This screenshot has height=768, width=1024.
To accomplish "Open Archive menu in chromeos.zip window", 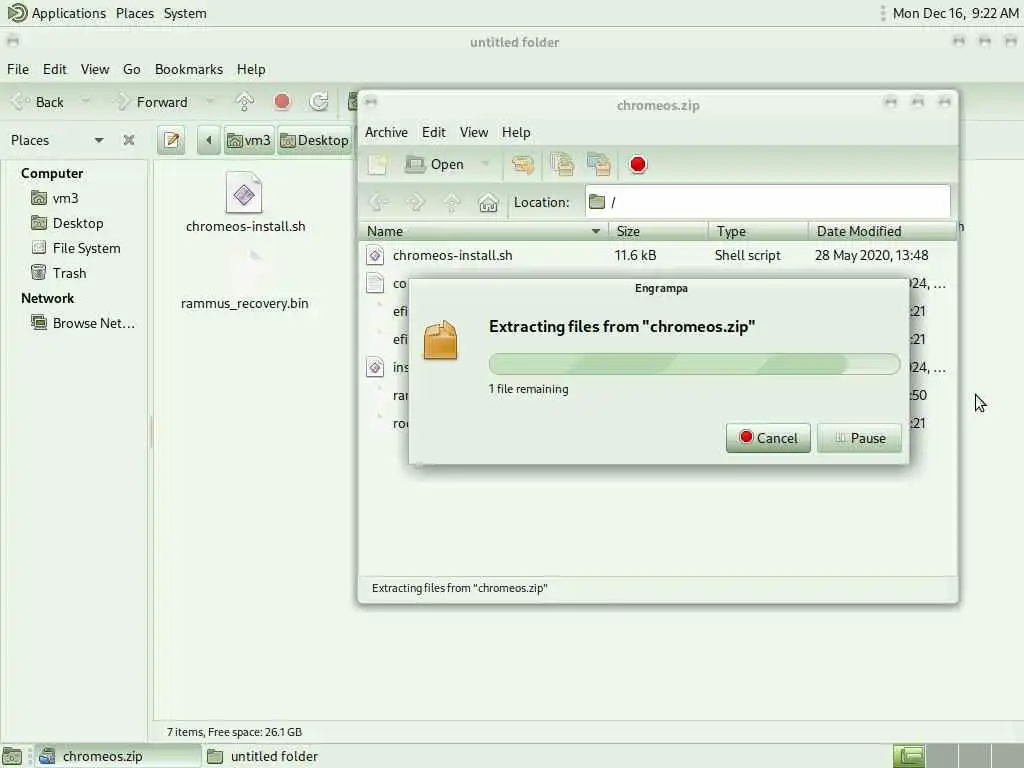I will click(386, 133).
